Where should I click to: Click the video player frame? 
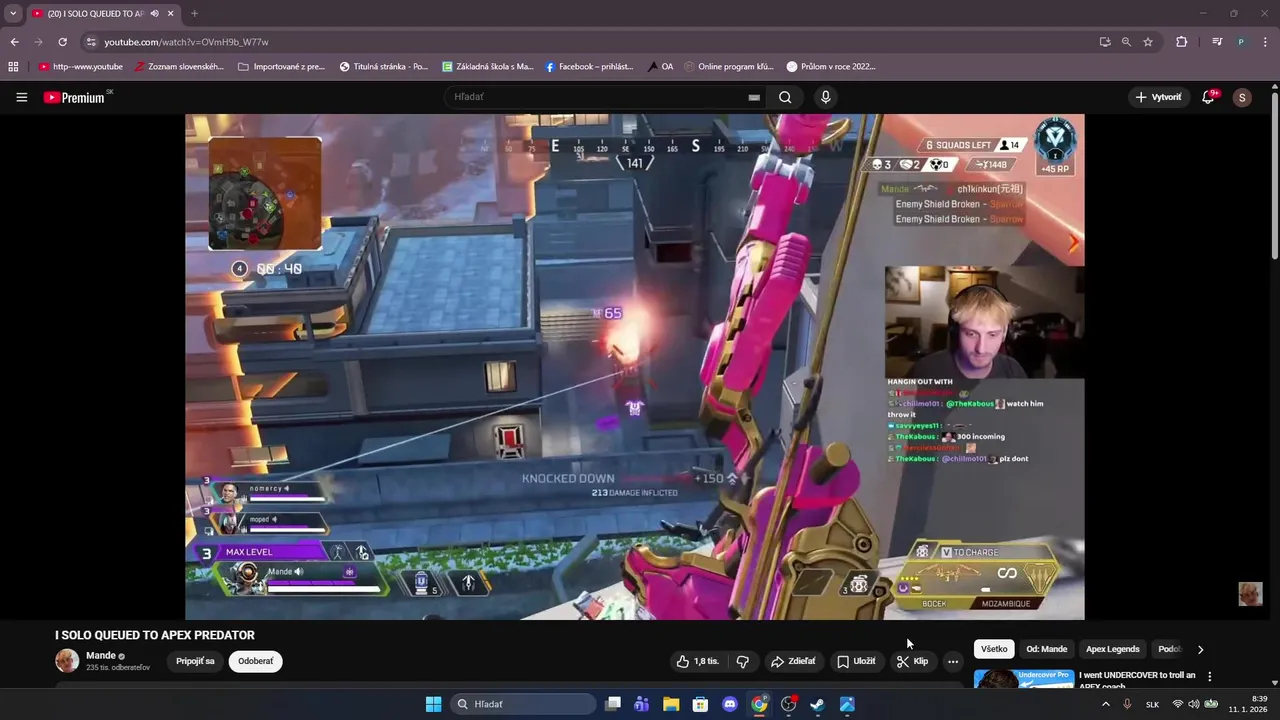634,366
